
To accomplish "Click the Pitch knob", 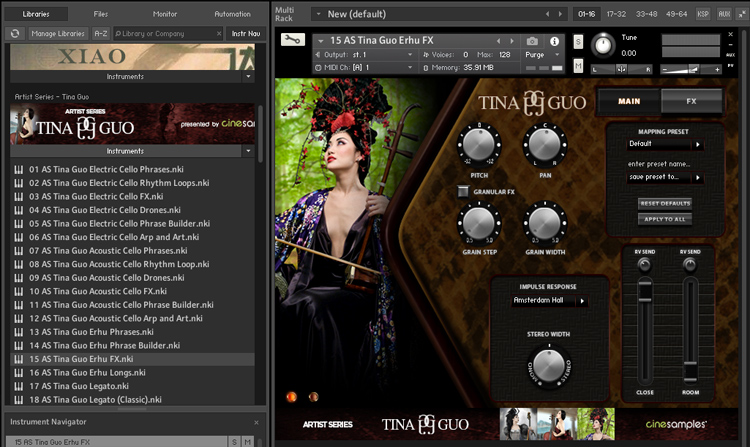I will (479, 143).
